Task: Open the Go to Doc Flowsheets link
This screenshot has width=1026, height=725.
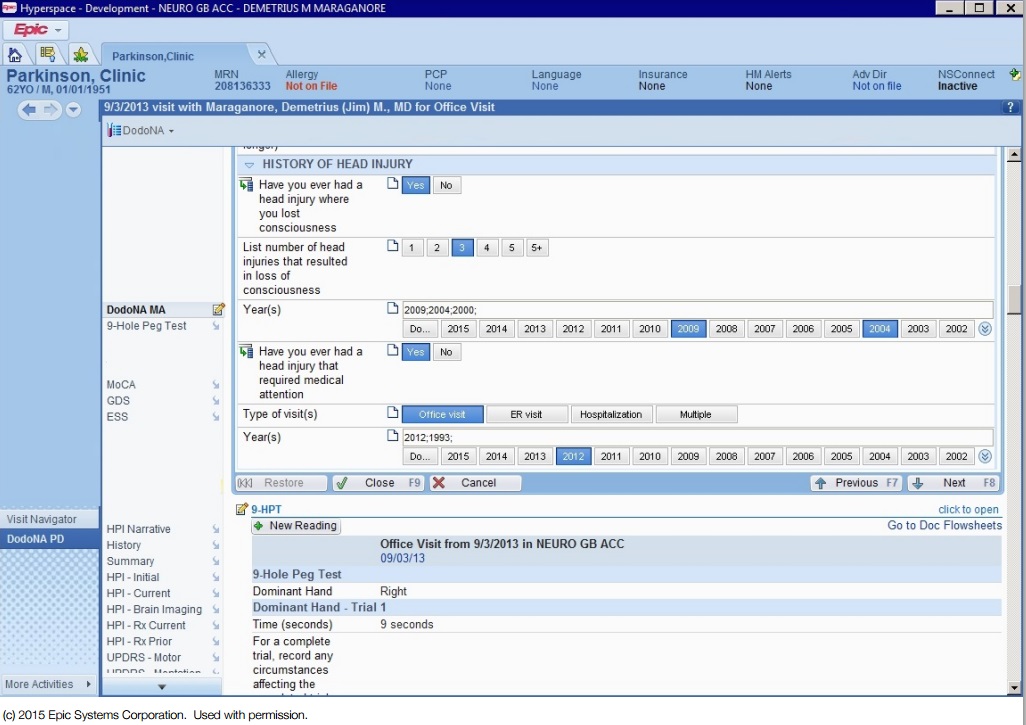Action: click(944, 525)
